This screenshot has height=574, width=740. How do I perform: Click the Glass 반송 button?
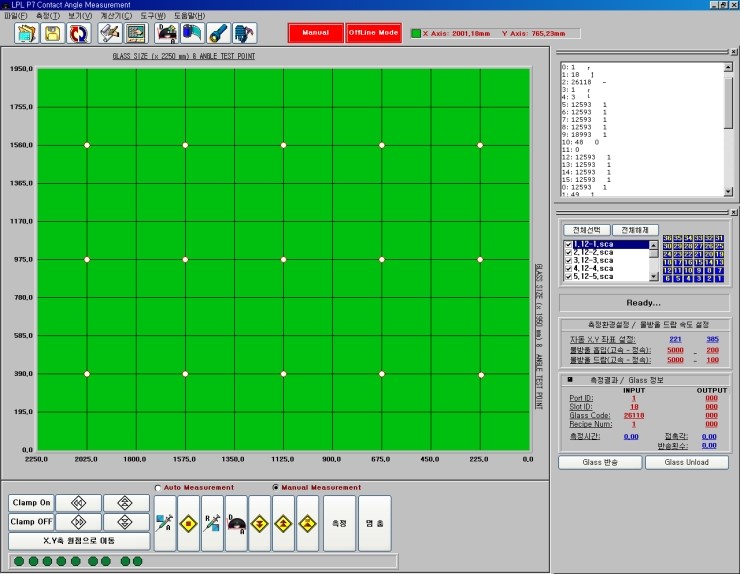600,463
